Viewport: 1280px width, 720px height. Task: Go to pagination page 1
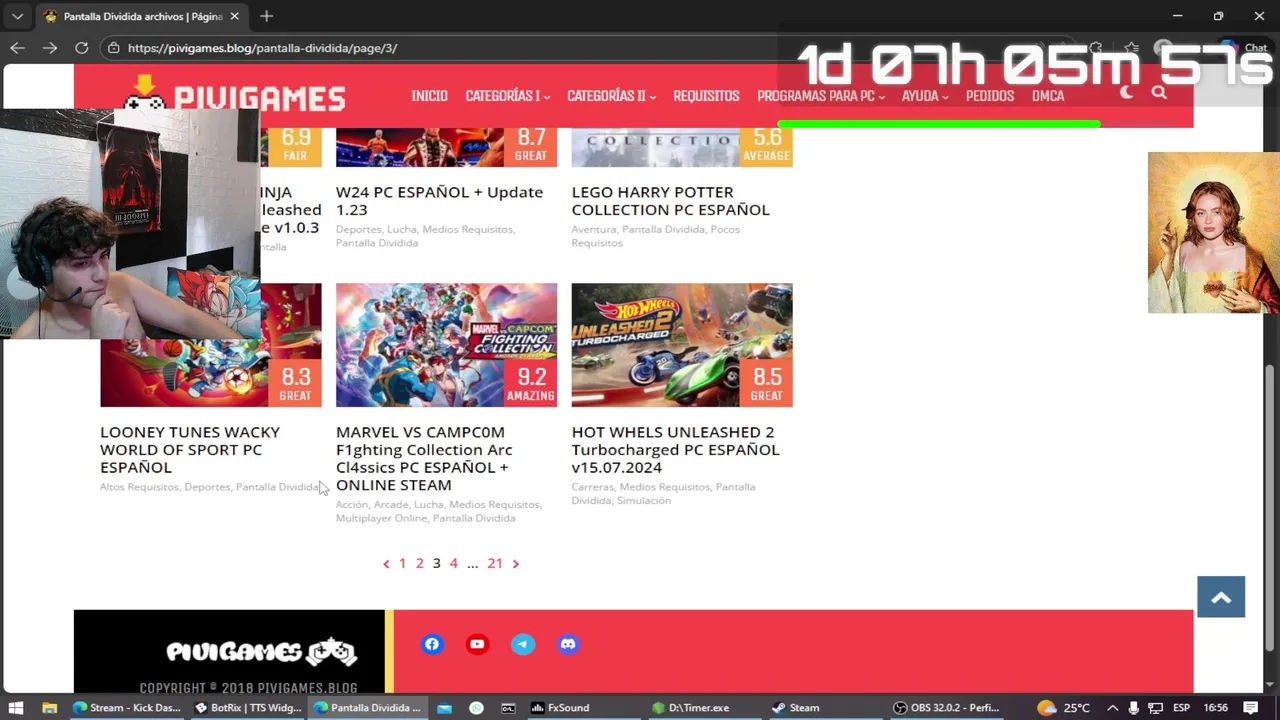403,563
